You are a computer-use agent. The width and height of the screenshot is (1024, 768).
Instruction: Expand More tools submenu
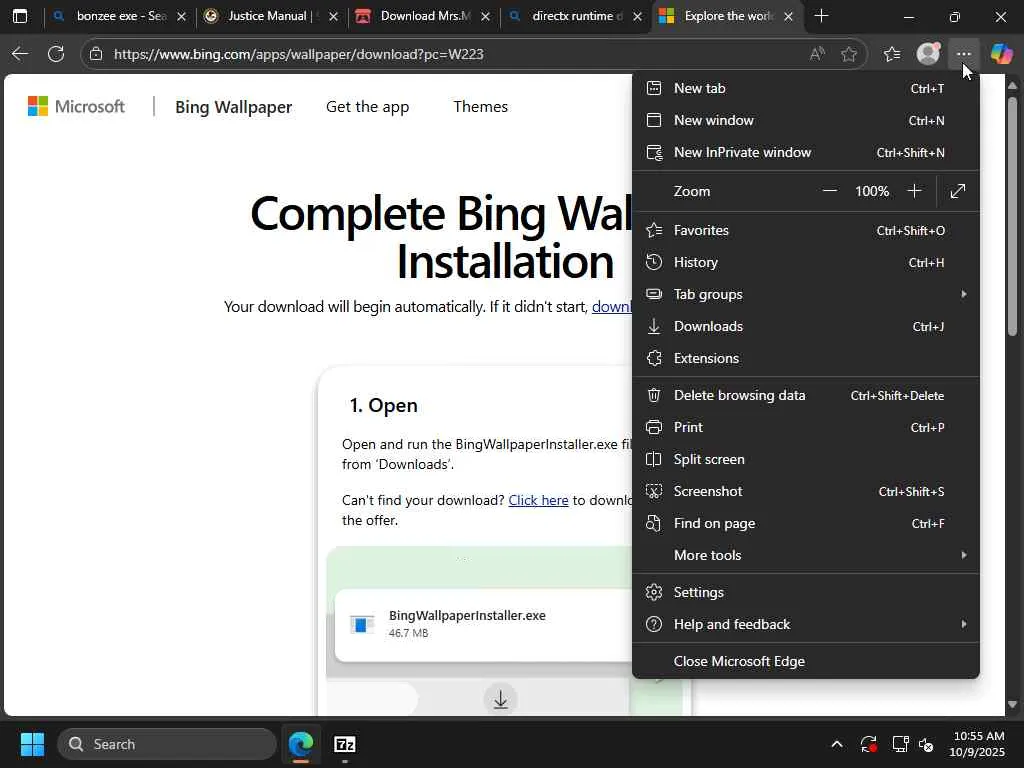click(806, 555)
